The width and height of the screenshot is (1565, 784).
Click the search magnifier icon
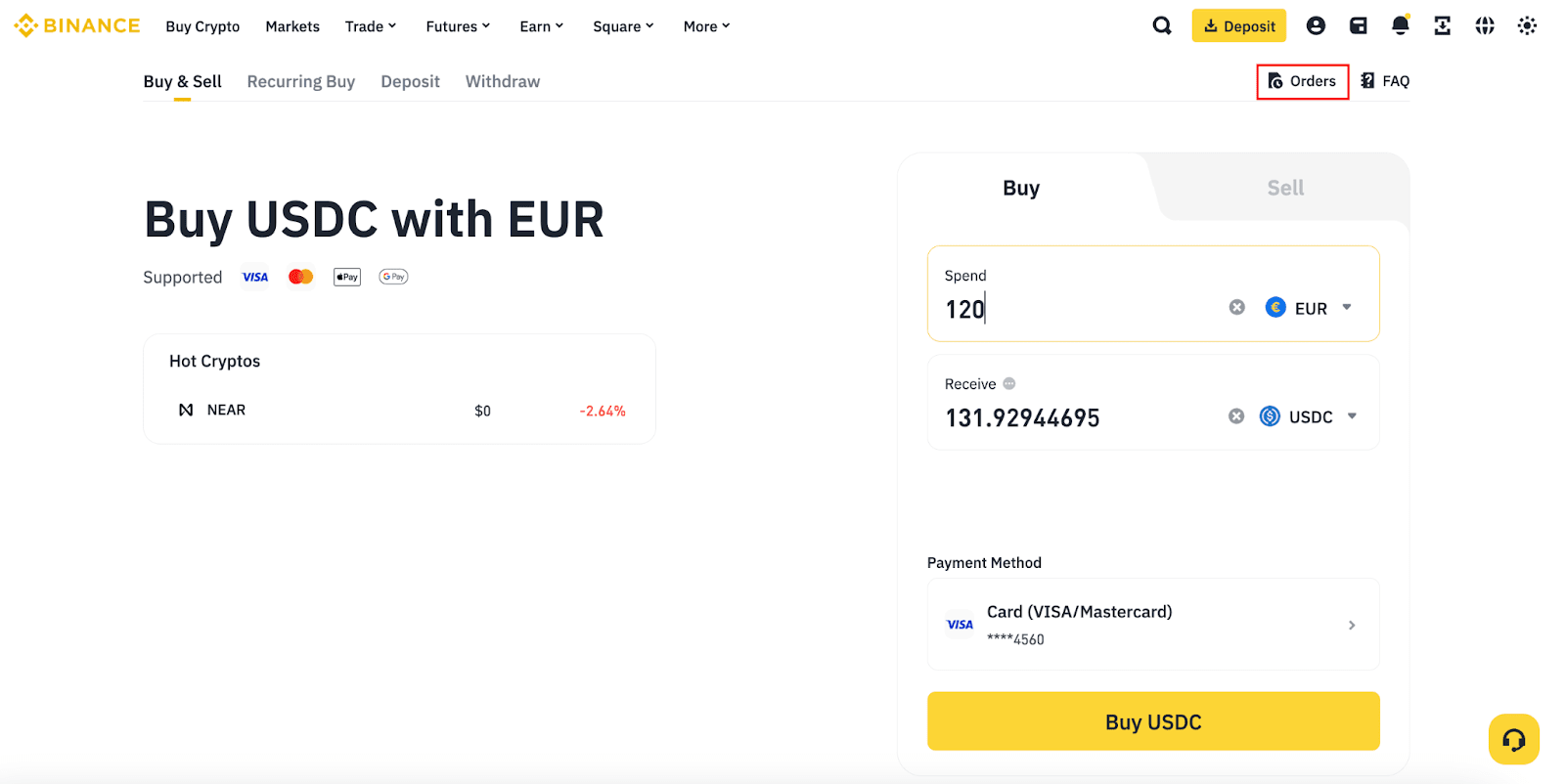pyautogui.click(x=1161, y=25)
